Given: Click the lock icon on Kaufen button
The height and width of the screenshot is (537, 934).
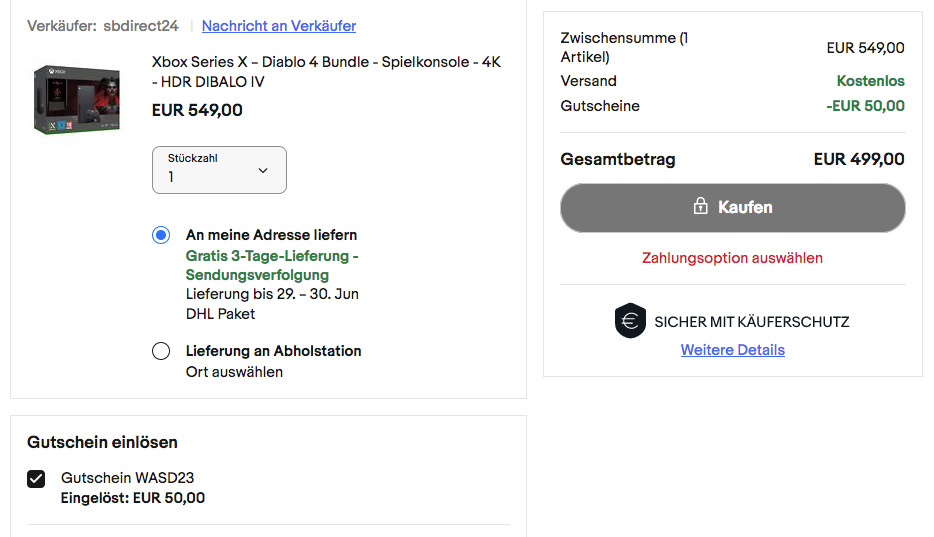Looking at the screenshot, I should 700,206.
